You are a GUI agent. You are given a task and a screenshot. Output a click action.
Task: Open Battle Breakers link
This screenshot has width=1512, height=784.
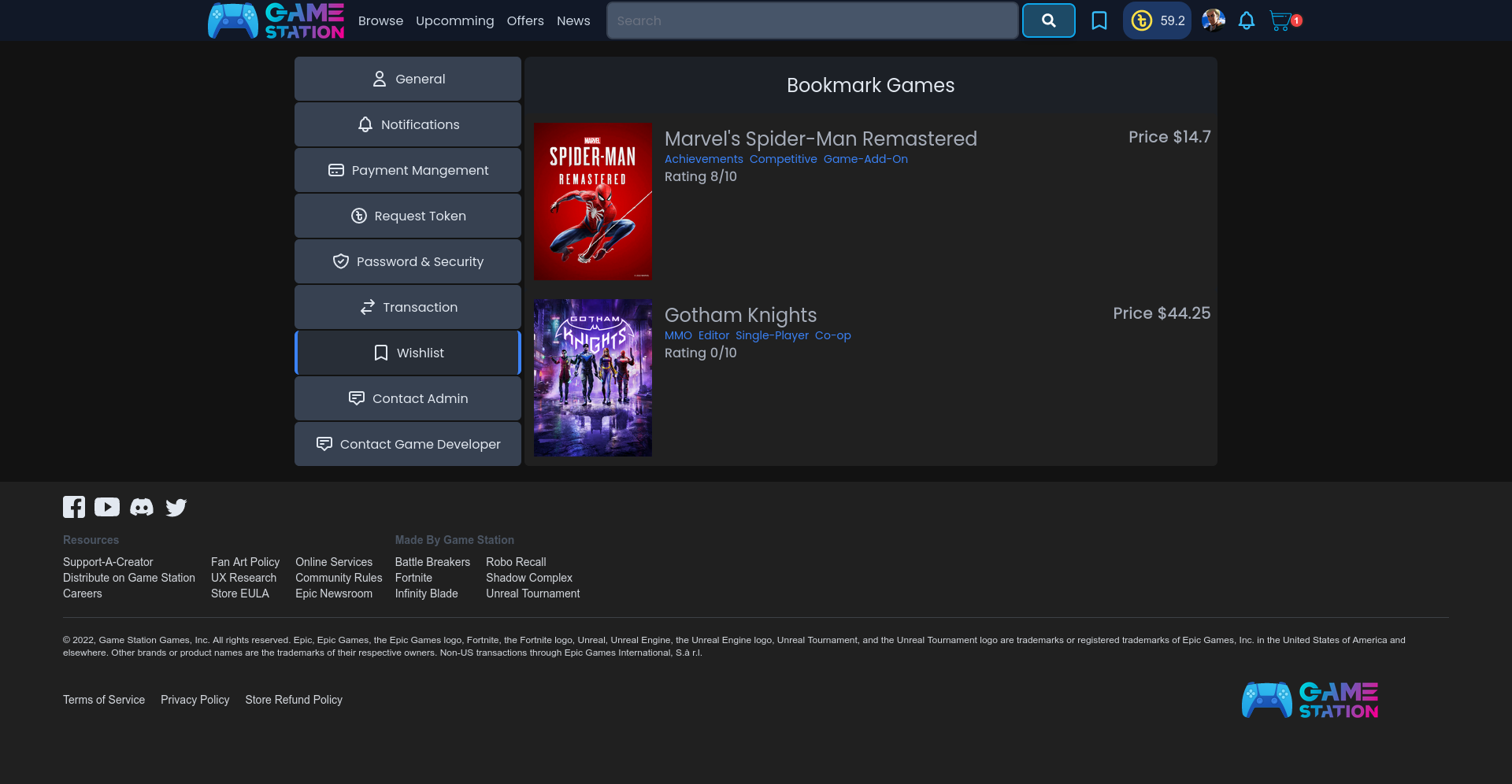432,562
